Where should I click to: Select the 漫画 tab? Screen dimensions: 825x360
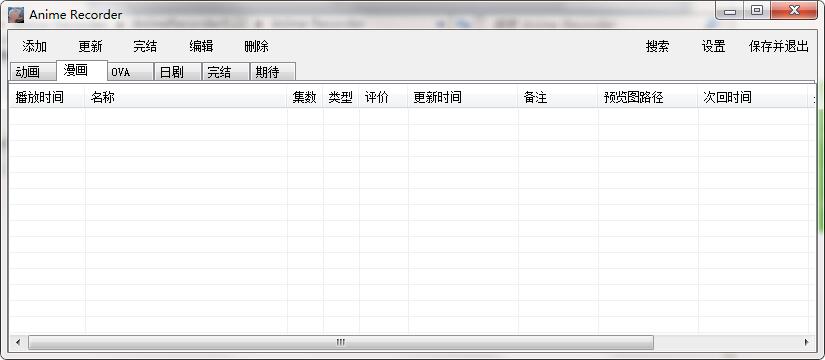(x=82, y=70)
